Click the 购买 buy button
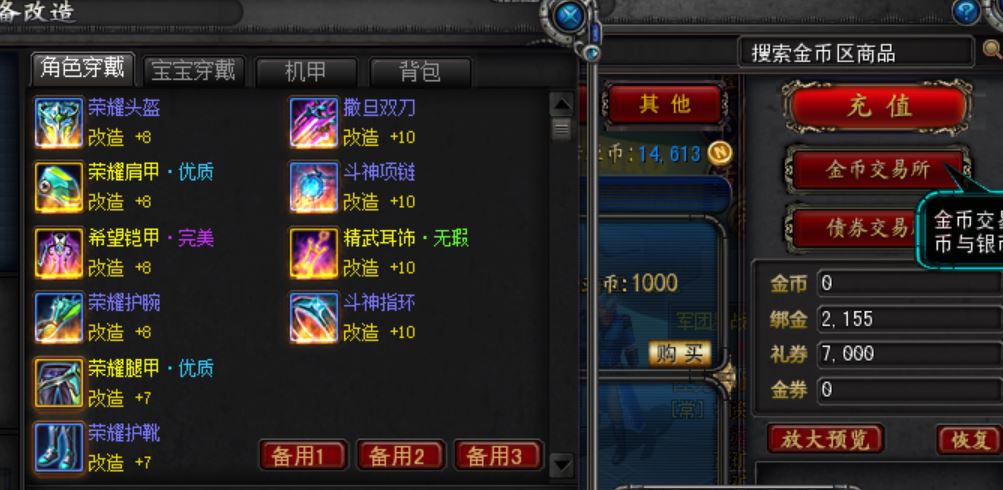Viewport: 1003px width, 490px height. pyautogui.click(x=680, y=353)
